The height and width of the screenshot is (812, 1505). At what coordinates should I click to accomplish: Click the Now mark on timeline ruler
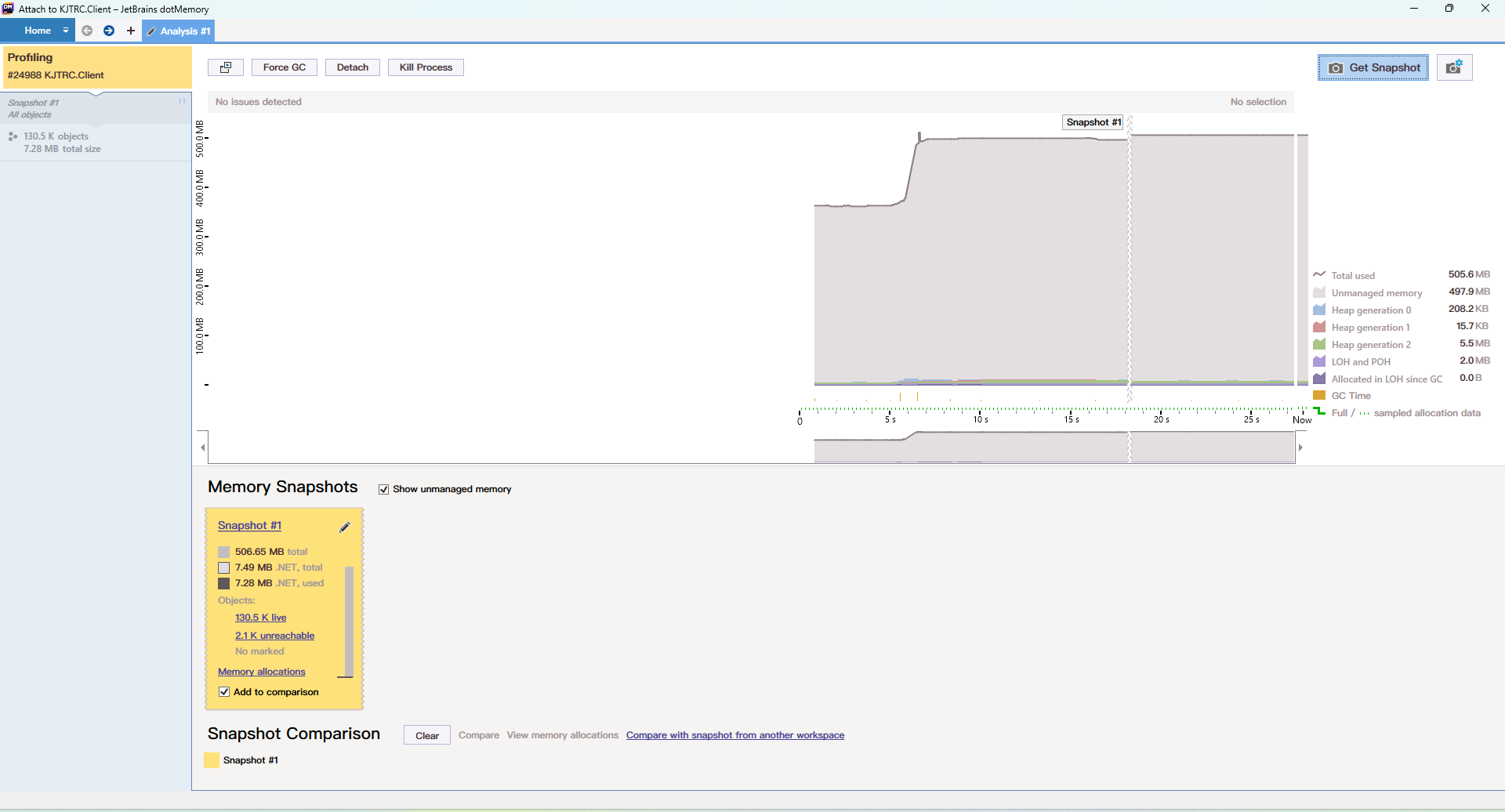(x=1302, y=419)
